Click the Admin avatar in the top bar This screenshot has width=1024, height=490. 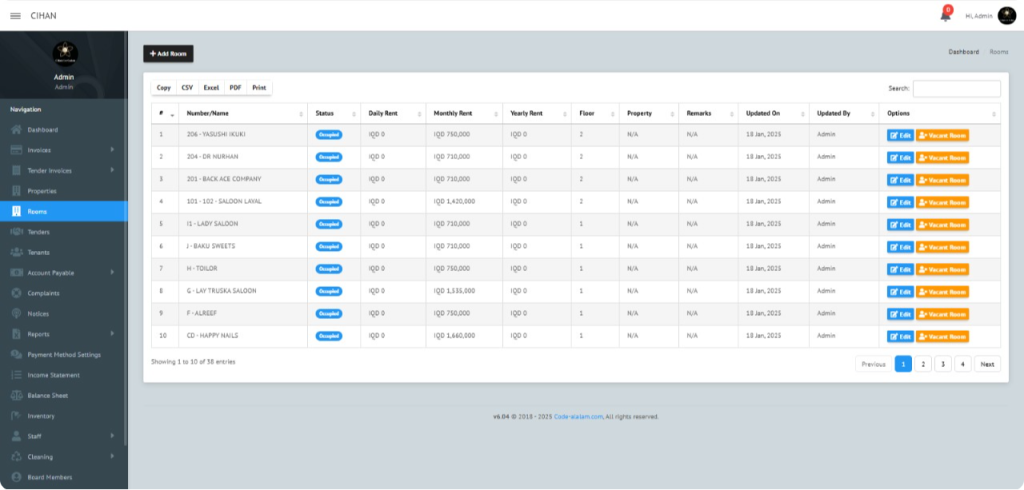pyautogui.click(x=1006, y=15)
